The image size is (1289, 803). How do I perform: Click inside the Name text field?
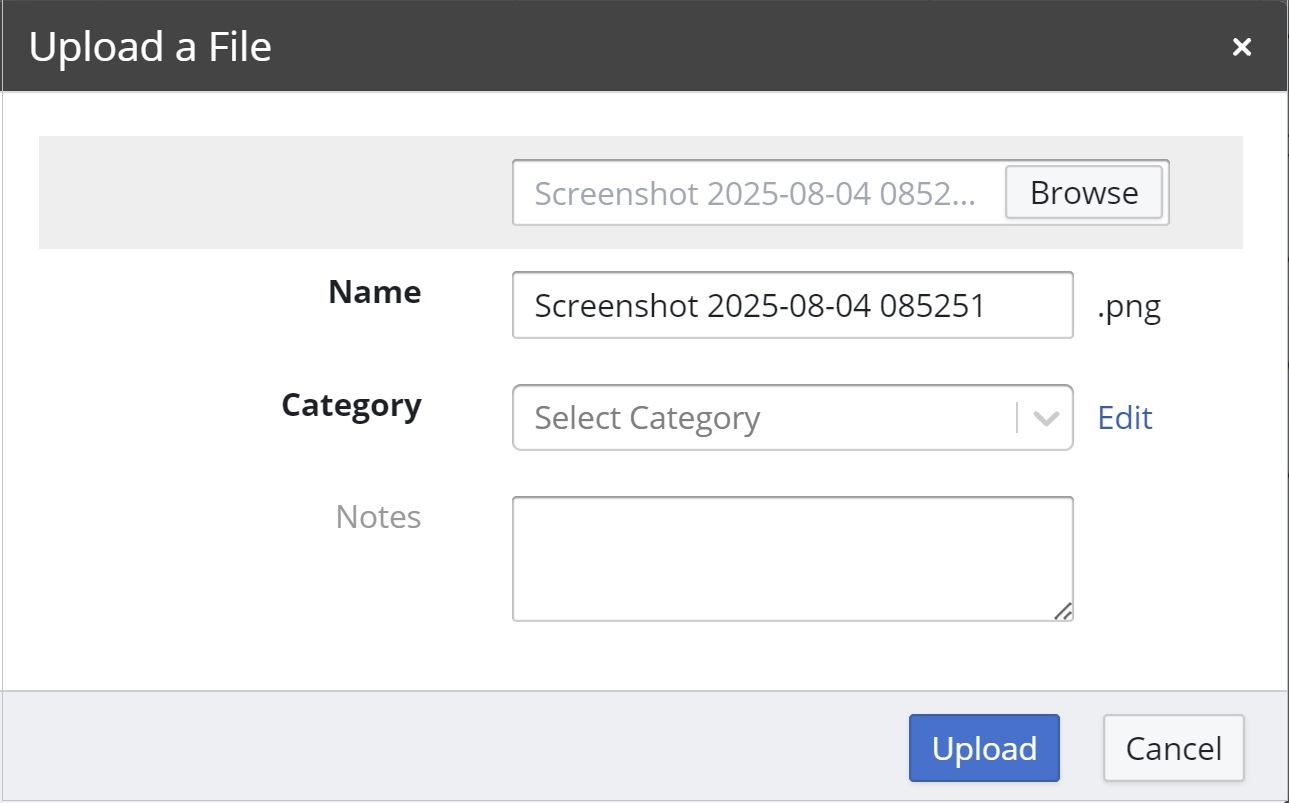pos(792,305)
